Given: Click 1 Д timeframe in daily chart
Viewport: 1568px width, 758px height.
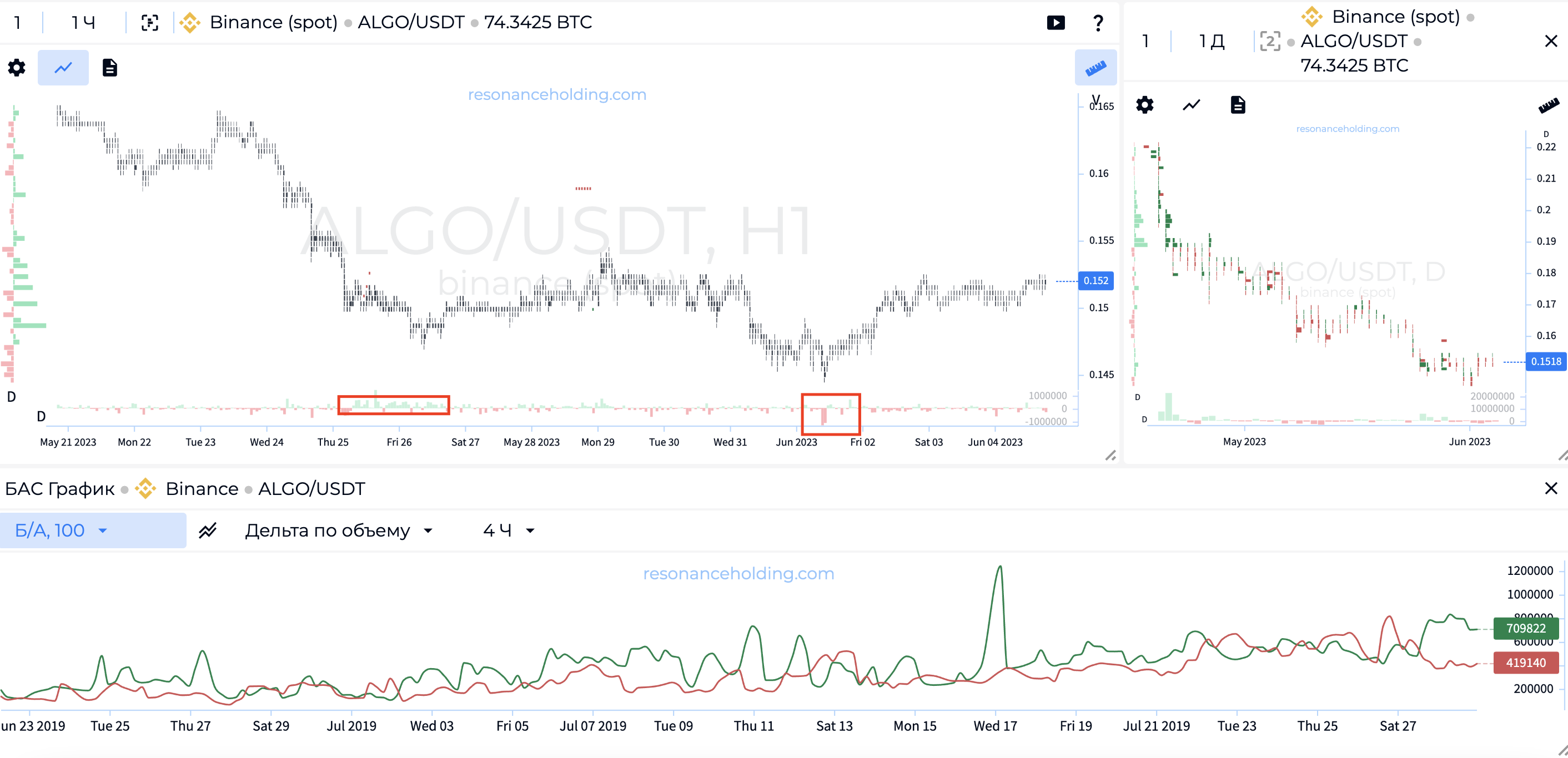Looking at the screenshot, I should [x=1212, y=42].
